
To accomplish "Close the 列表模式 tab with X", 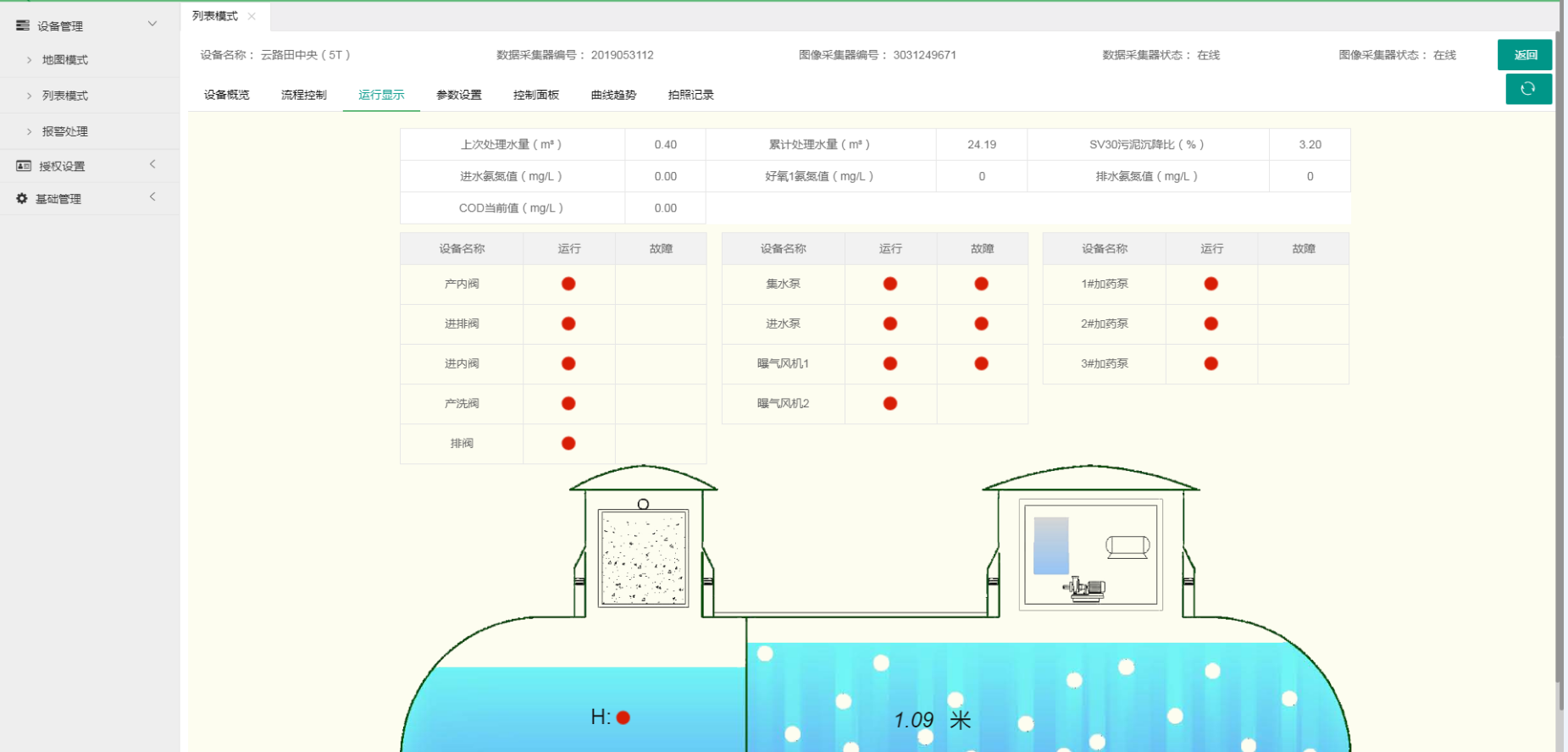I will click(252, 16).
